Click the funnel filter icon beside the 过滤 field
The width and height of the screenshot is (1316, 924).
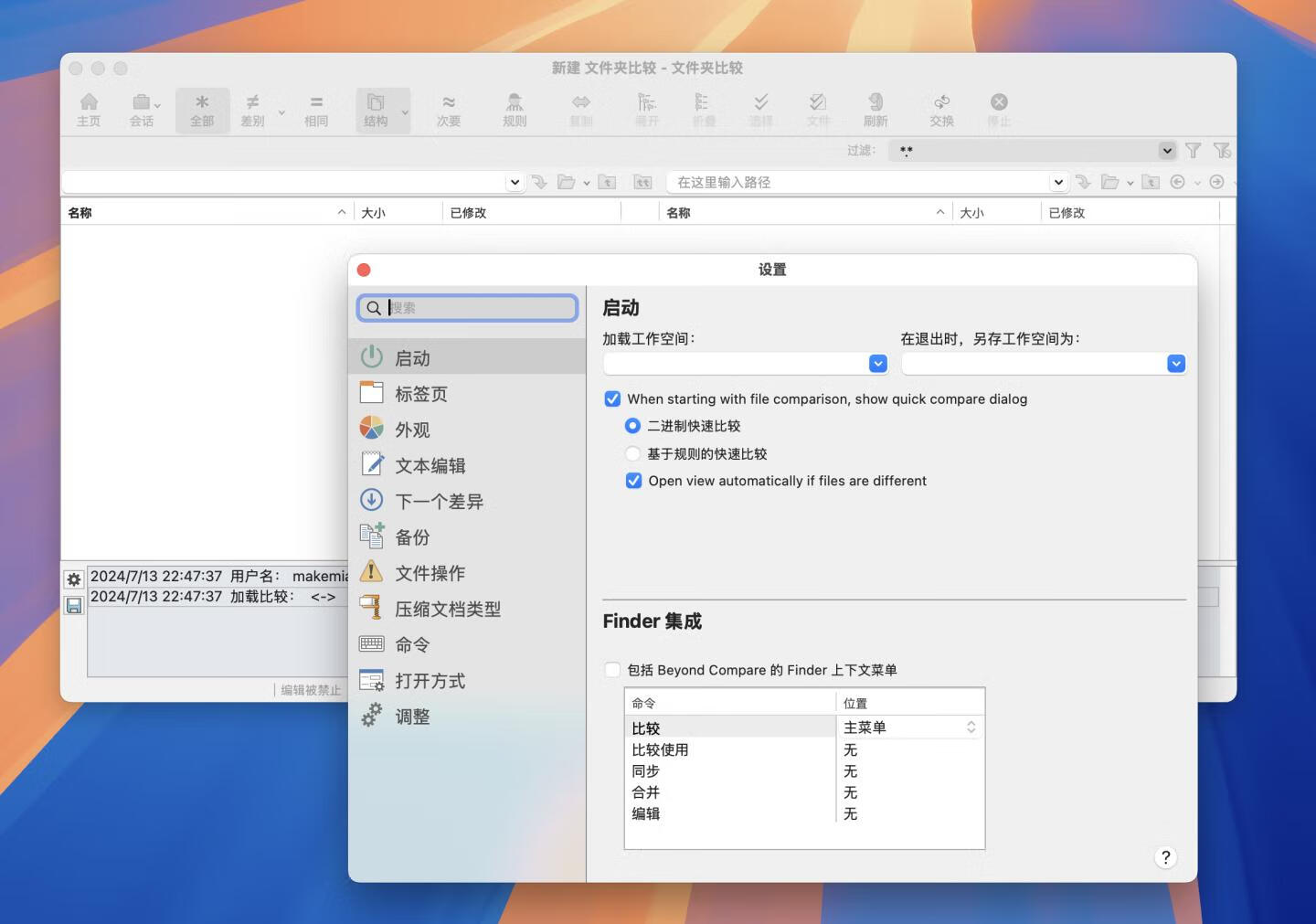point(1194,151)
